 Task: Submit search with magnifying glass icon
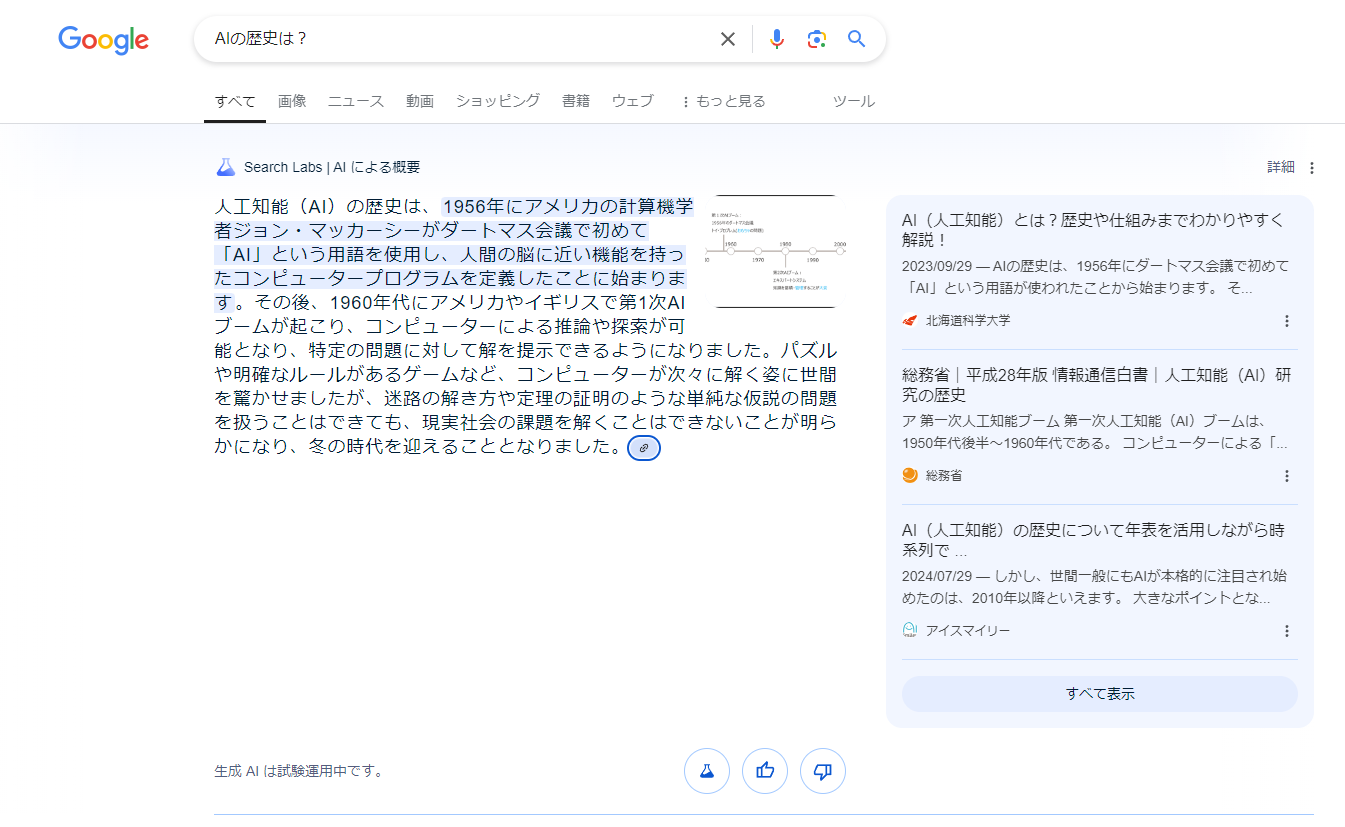click(x=856, y=39)
